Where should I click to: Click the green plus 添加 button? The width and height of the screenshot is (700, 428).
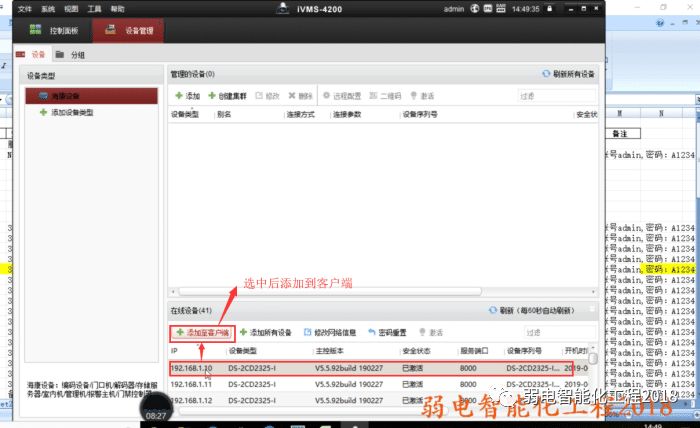pyautogui.click(x=188, y=96)
